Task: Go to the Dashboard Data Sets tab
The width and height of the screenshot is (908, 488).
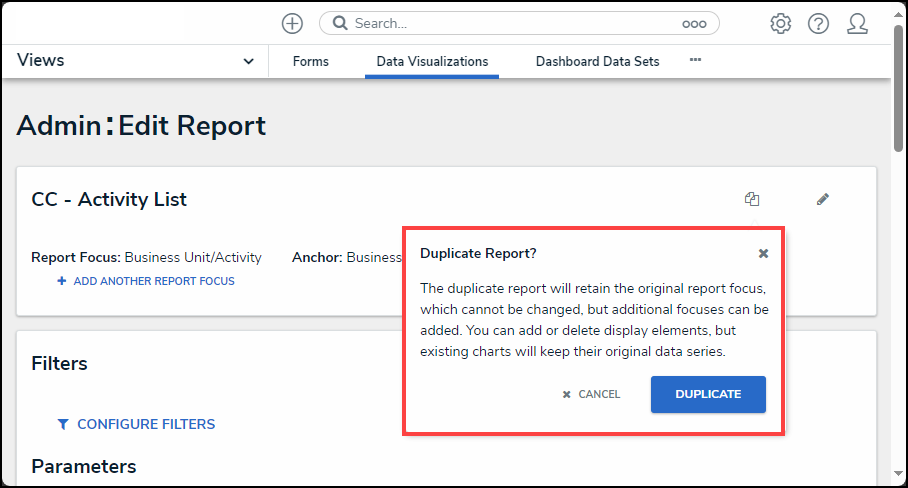Action: 597,61
